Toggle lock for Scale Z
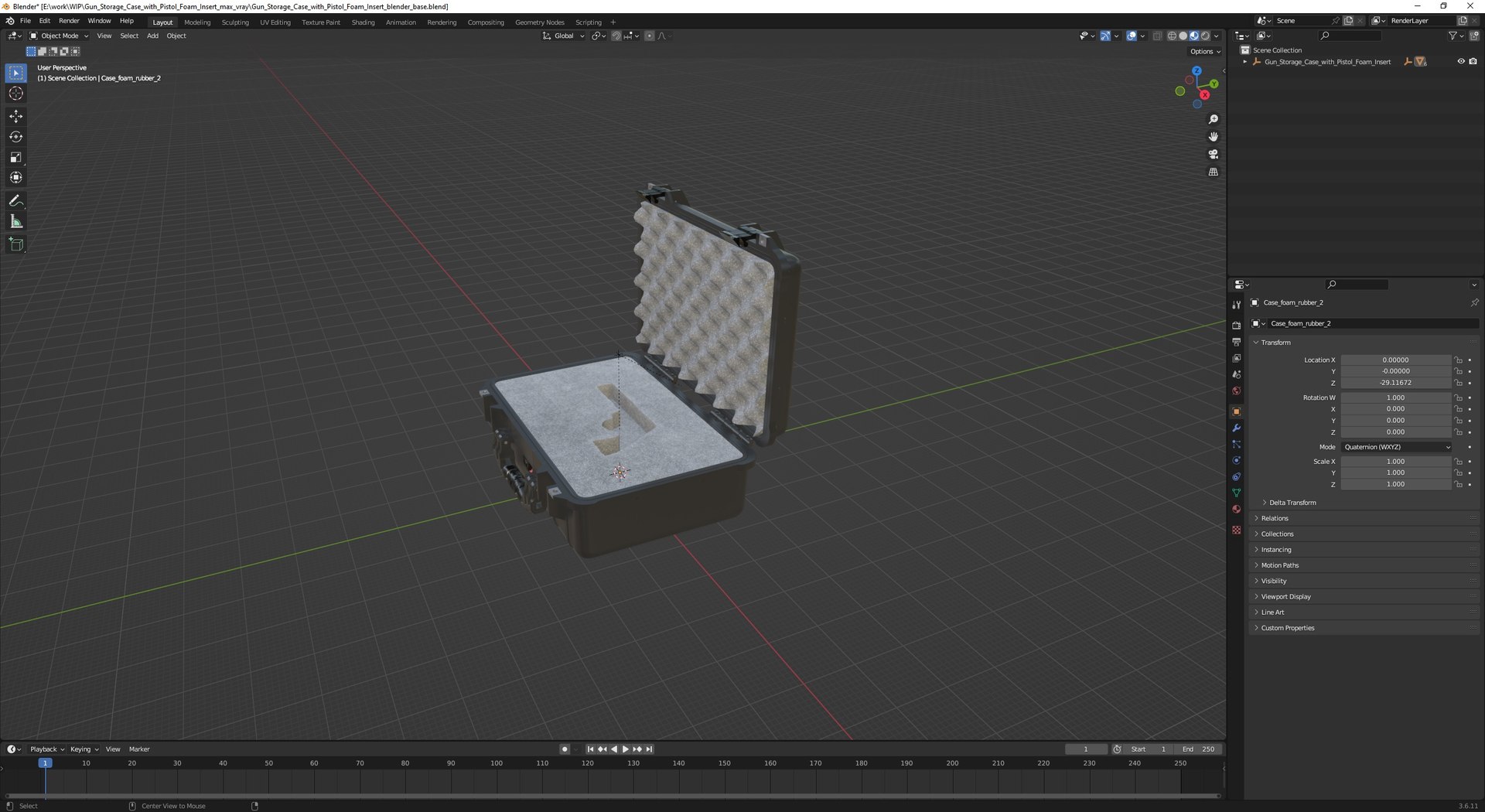Viewport: 1485px width, 812px height. pyautogui.click(x=1458, y=485)
